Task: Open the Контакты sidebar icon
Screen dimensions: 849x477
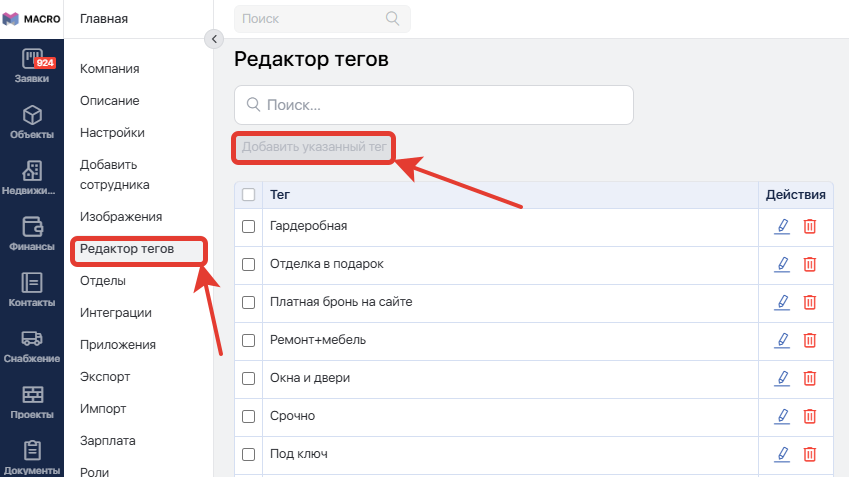Action: (32, 283)
